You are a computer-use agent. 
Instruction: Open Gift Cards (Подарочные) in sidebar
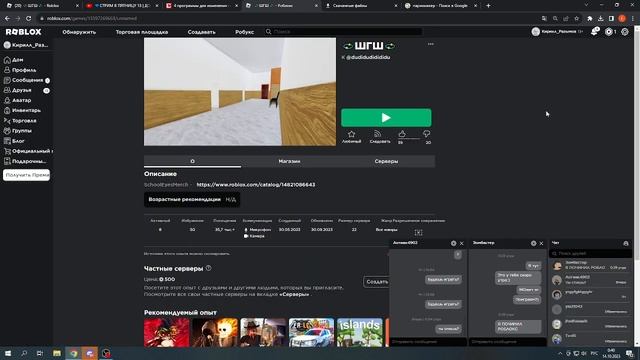pyautogui.click(x=25, y=161)
